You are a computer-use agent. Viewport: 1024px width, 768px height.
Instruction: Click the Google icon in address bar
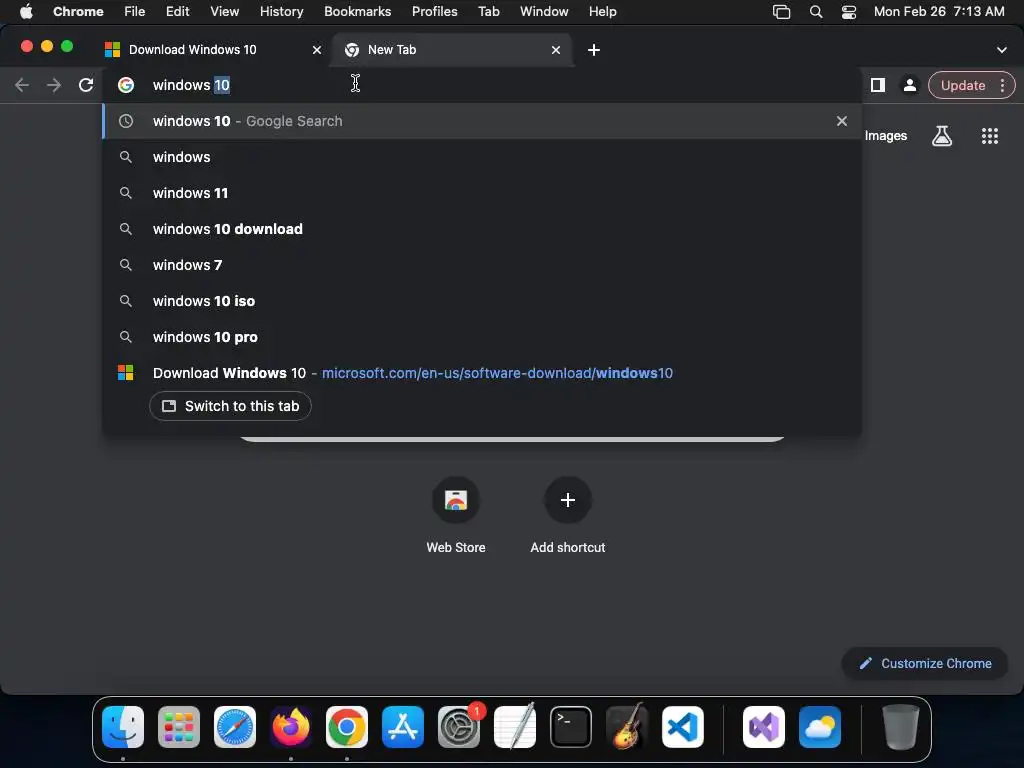point(126,85)
